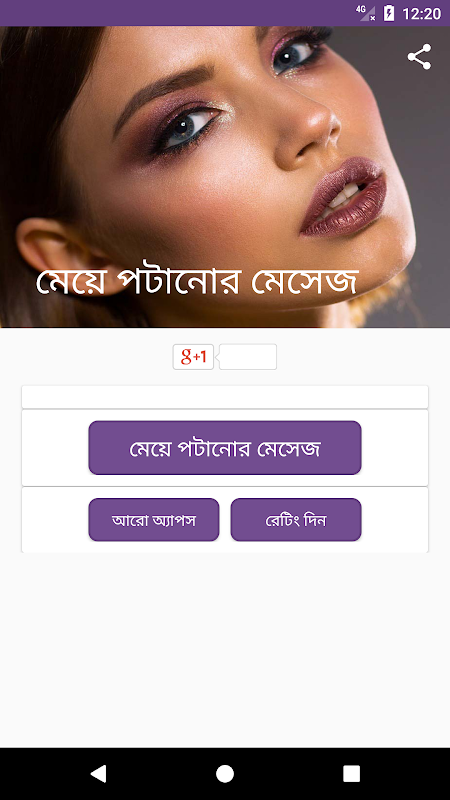450x800 pixels.
Task: Tap the share icon on header image
Action: [419, 57]
